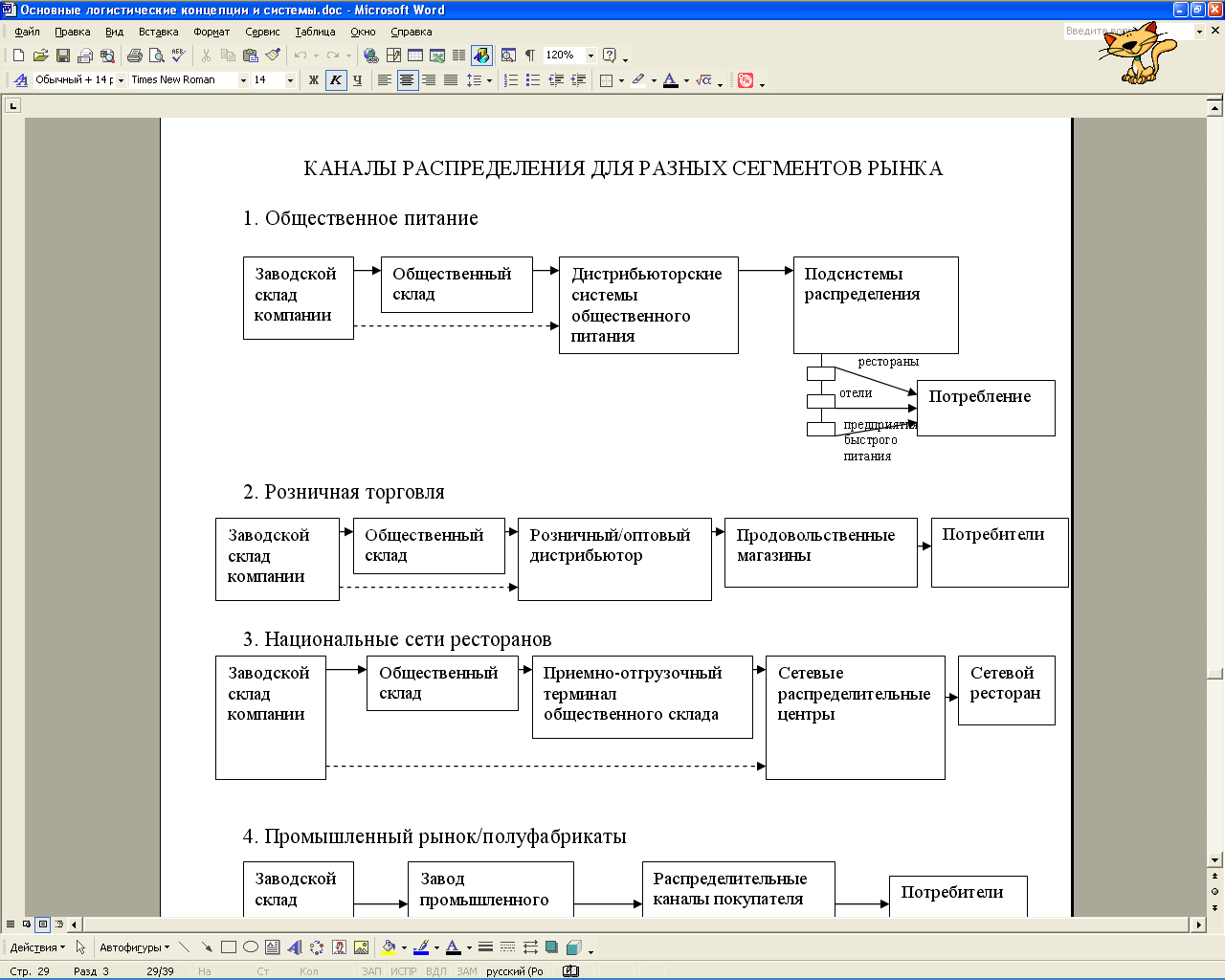Toggle bold formatting (Ж)
Screen dimensions: 1225x980
[313, 80]
